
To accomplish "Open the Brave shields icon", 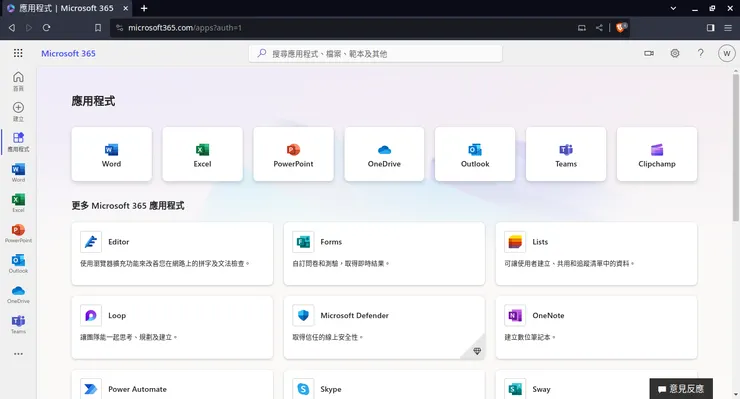I will (621, 27).
